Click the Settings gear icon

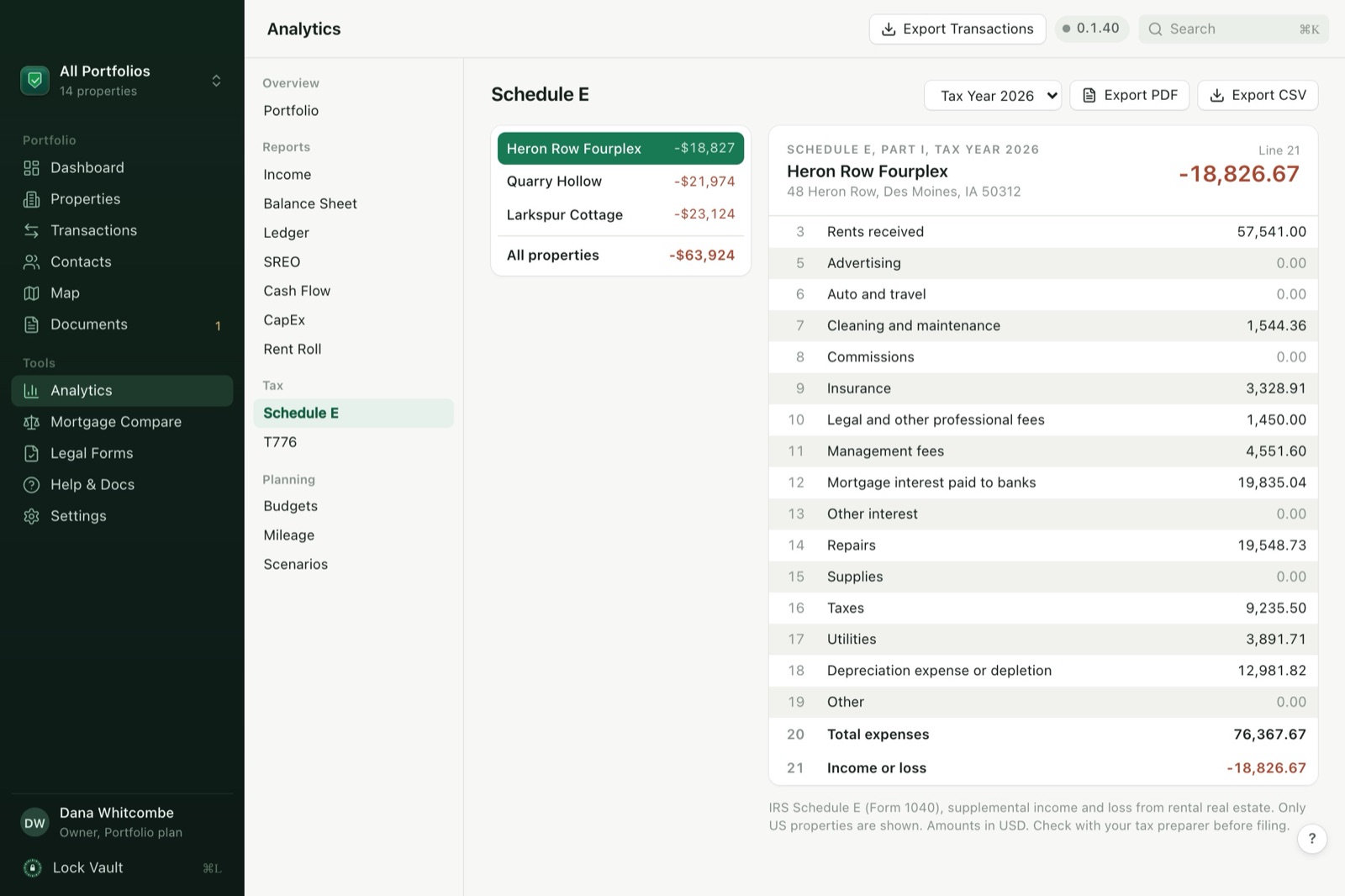coord(31,516)
